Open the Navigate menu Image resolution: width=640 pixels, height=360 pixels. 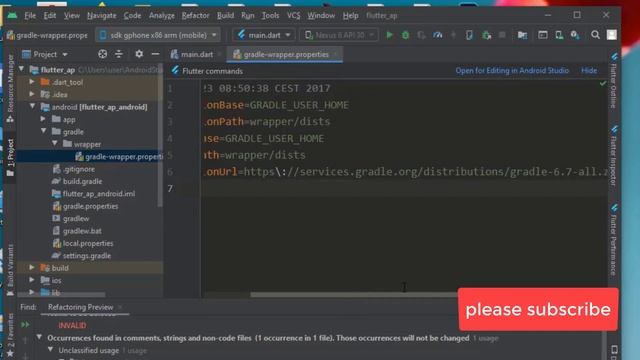click(102, 16)
